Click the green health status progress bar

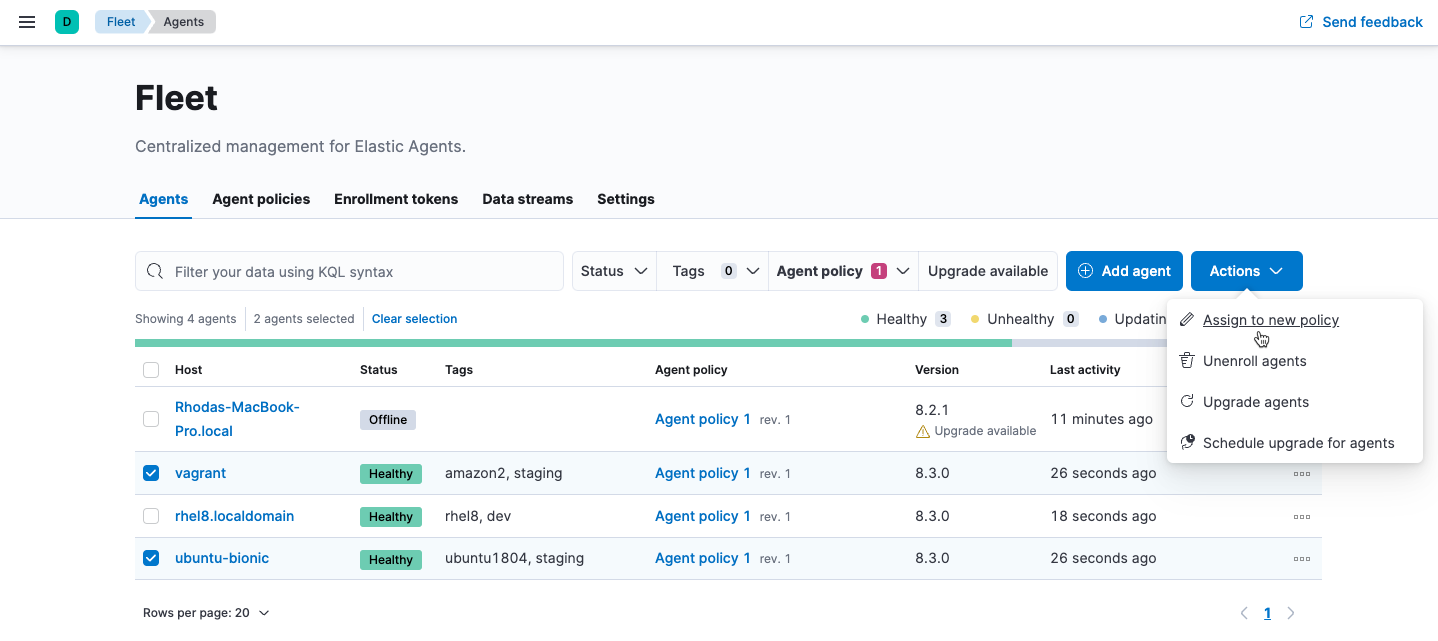[x=570, y=343]
